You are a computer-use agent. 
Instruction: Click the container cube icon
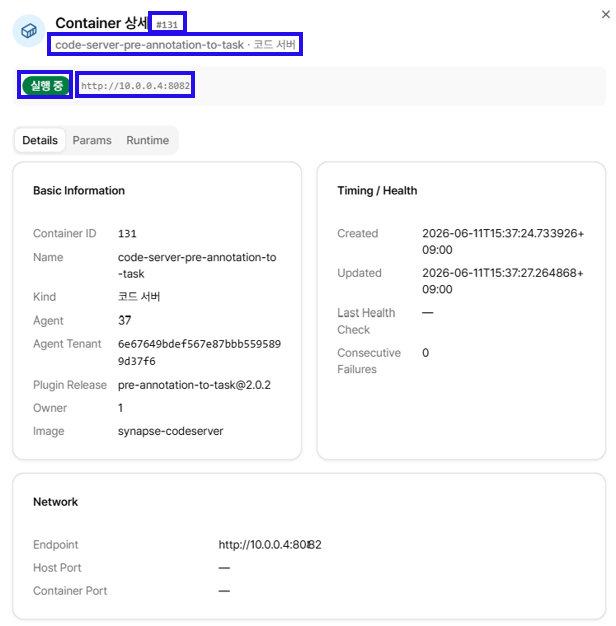tap(29, 30)
